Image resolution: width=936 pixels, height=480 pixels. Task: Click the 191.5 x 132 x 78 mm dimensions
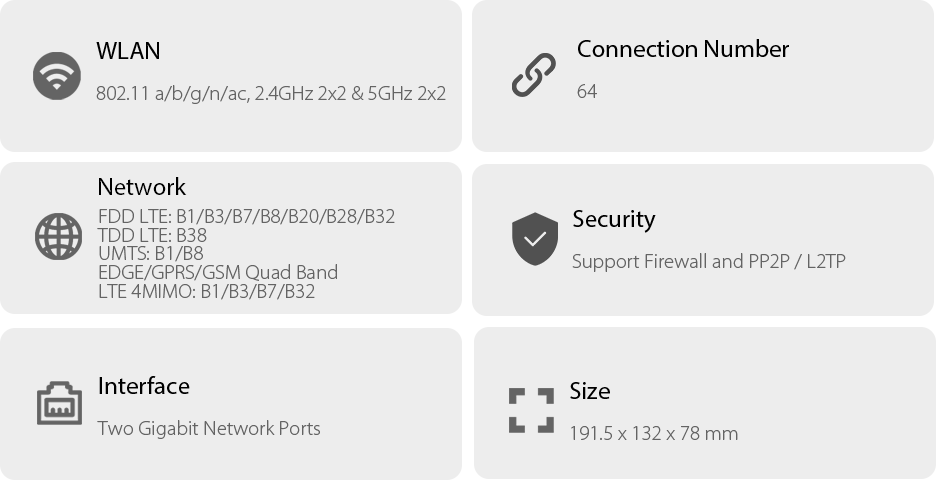click(653, 434)
